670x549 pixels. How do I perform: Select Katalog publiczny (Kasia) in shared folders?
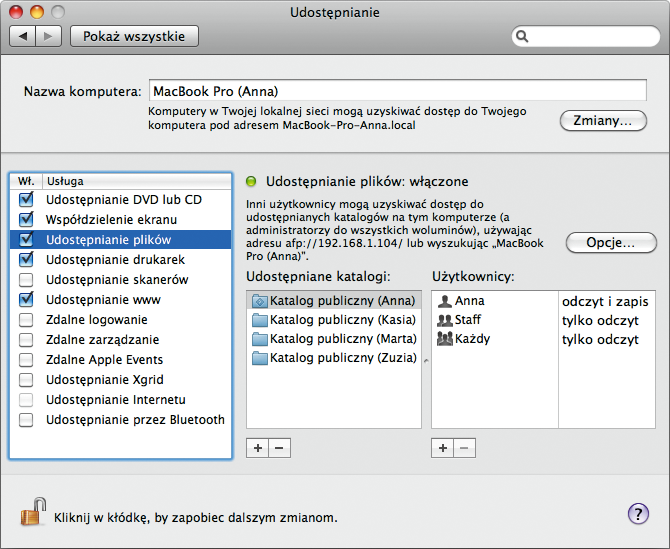coord(334,320)
